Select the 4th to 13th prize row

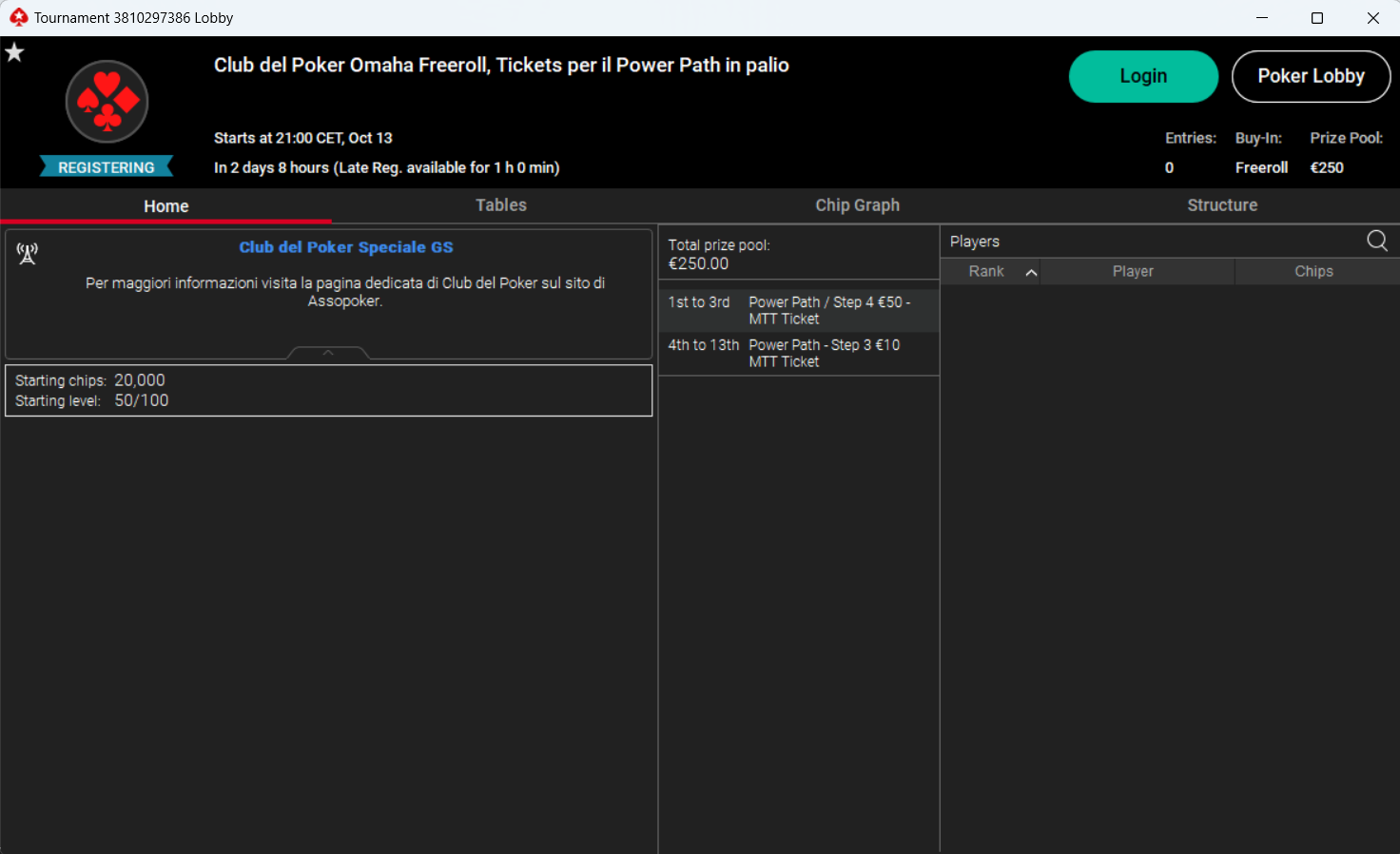pos(799,353)
